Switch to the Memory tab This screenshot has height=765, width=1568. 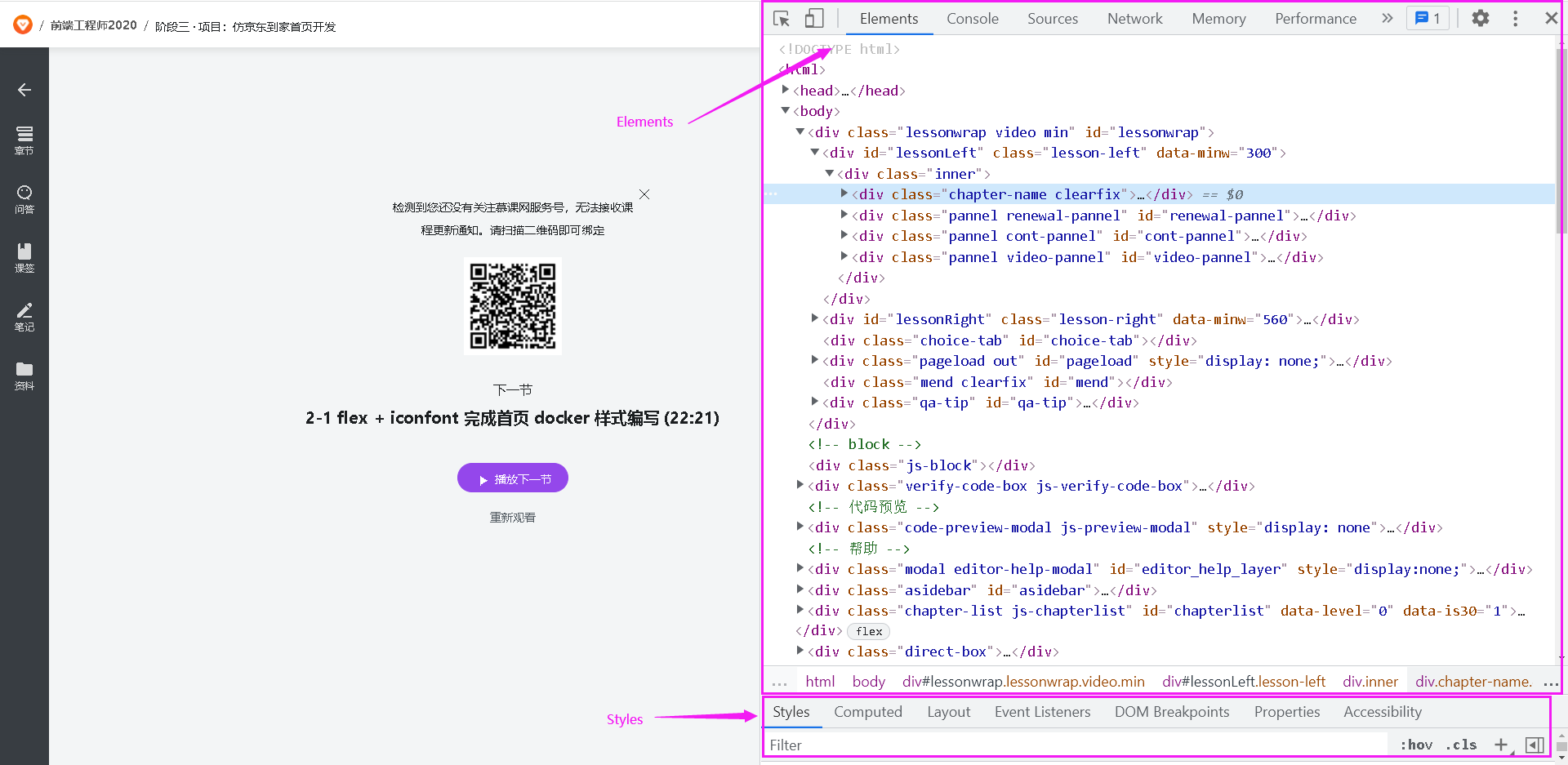[1218, 18]
